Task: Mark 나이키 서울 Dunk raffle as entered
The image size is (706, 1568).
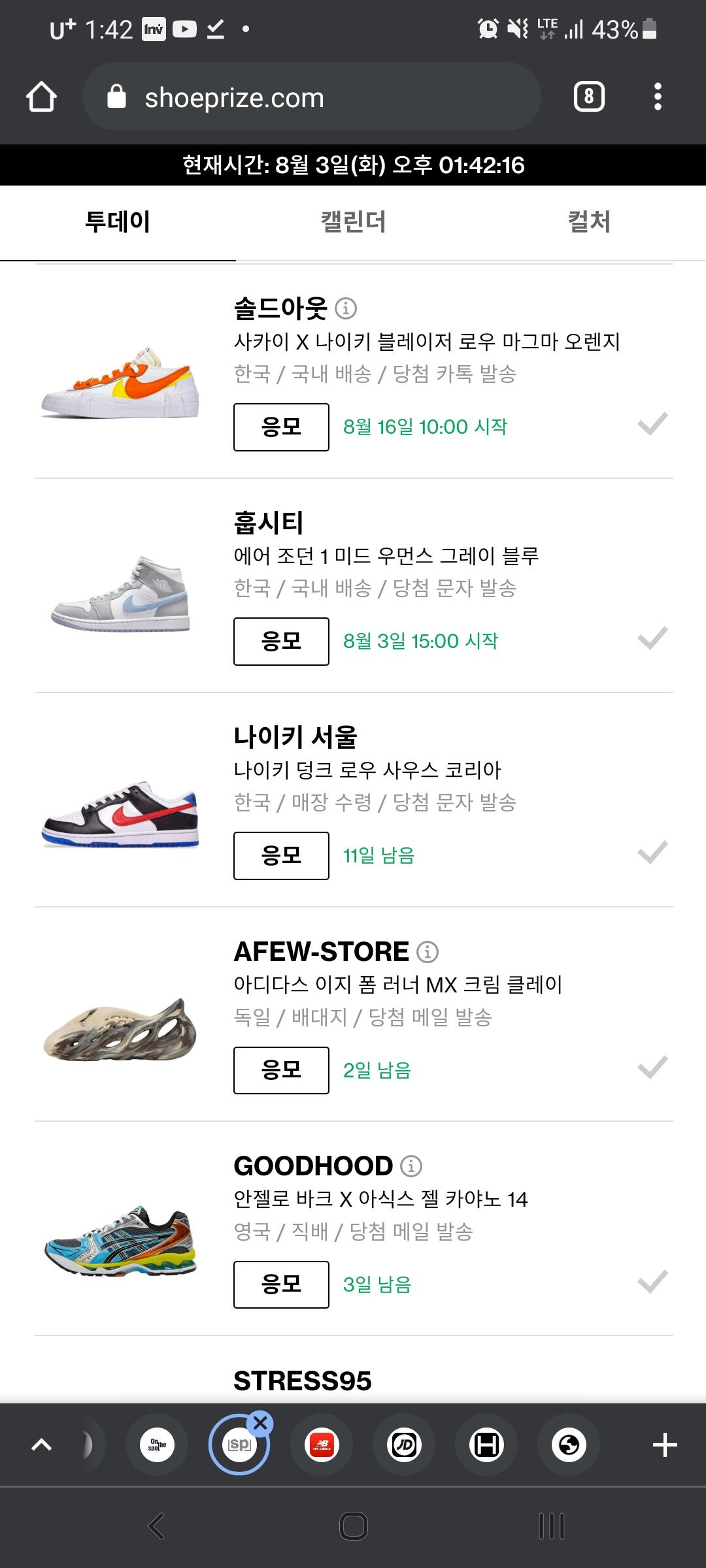Action: (652, 853)
